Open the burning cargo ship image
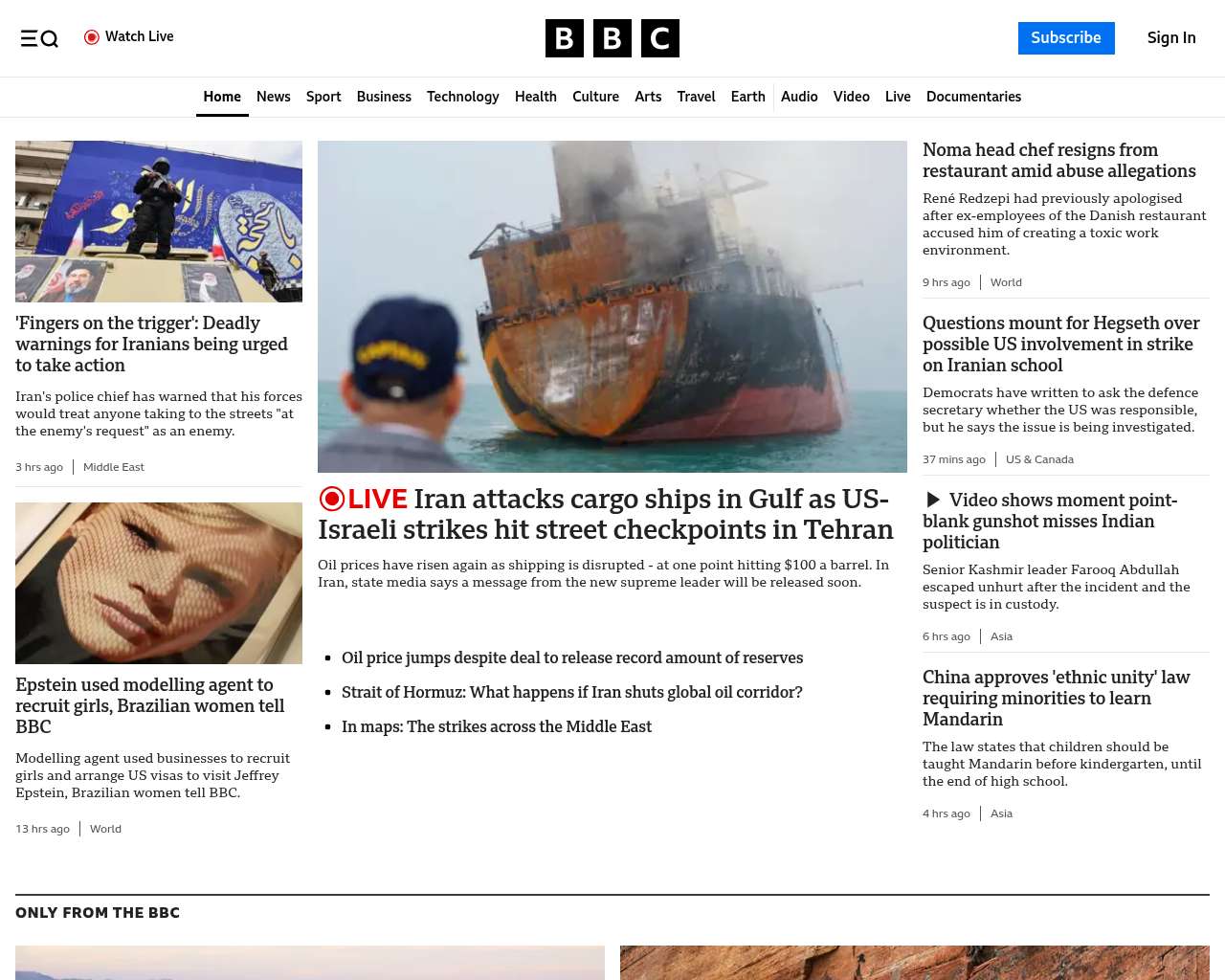The width and height of the screenshot is (1225, 980). pos(612,306)
